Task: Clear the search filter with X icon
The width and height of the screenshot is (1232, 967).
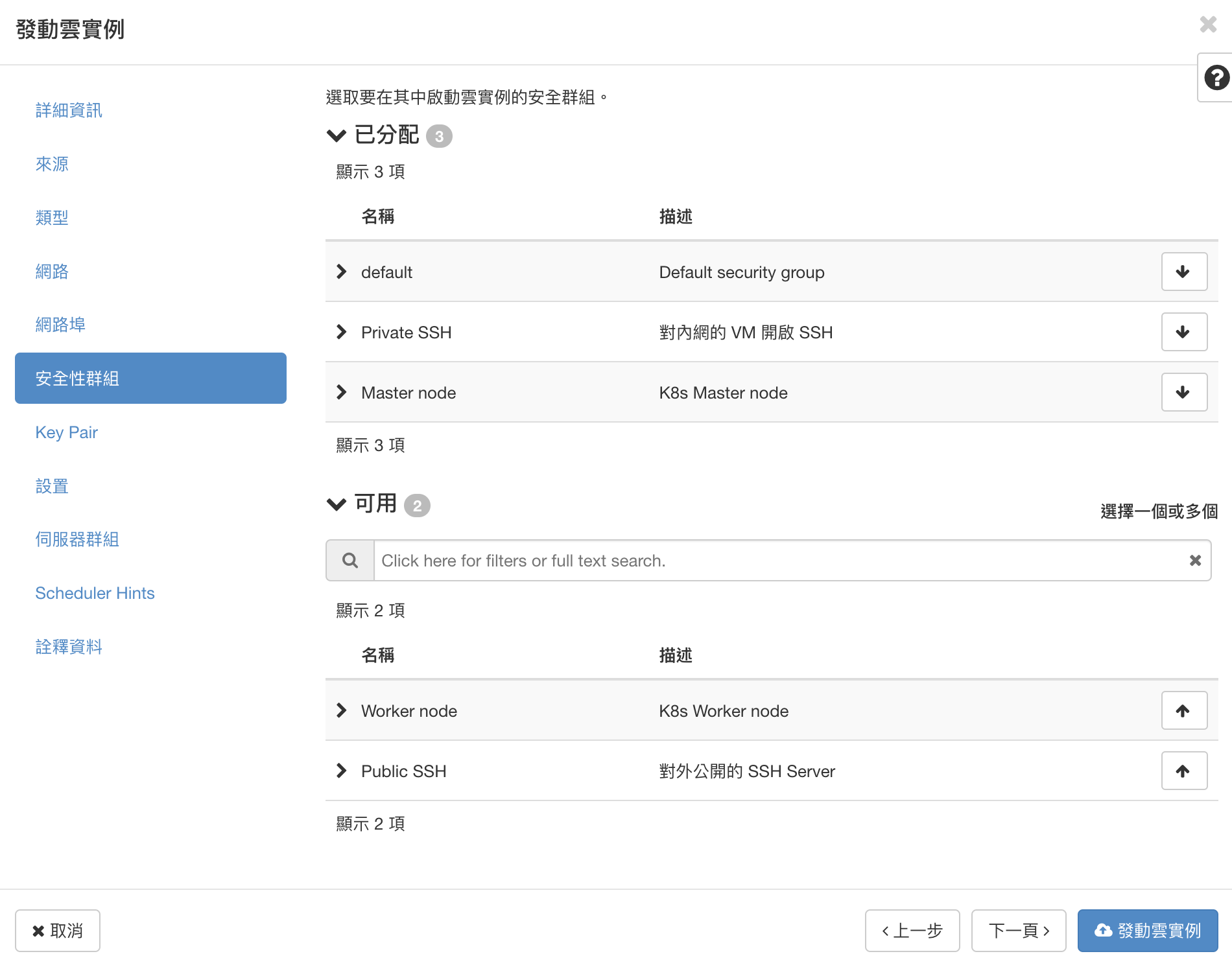Action: 1195,561
